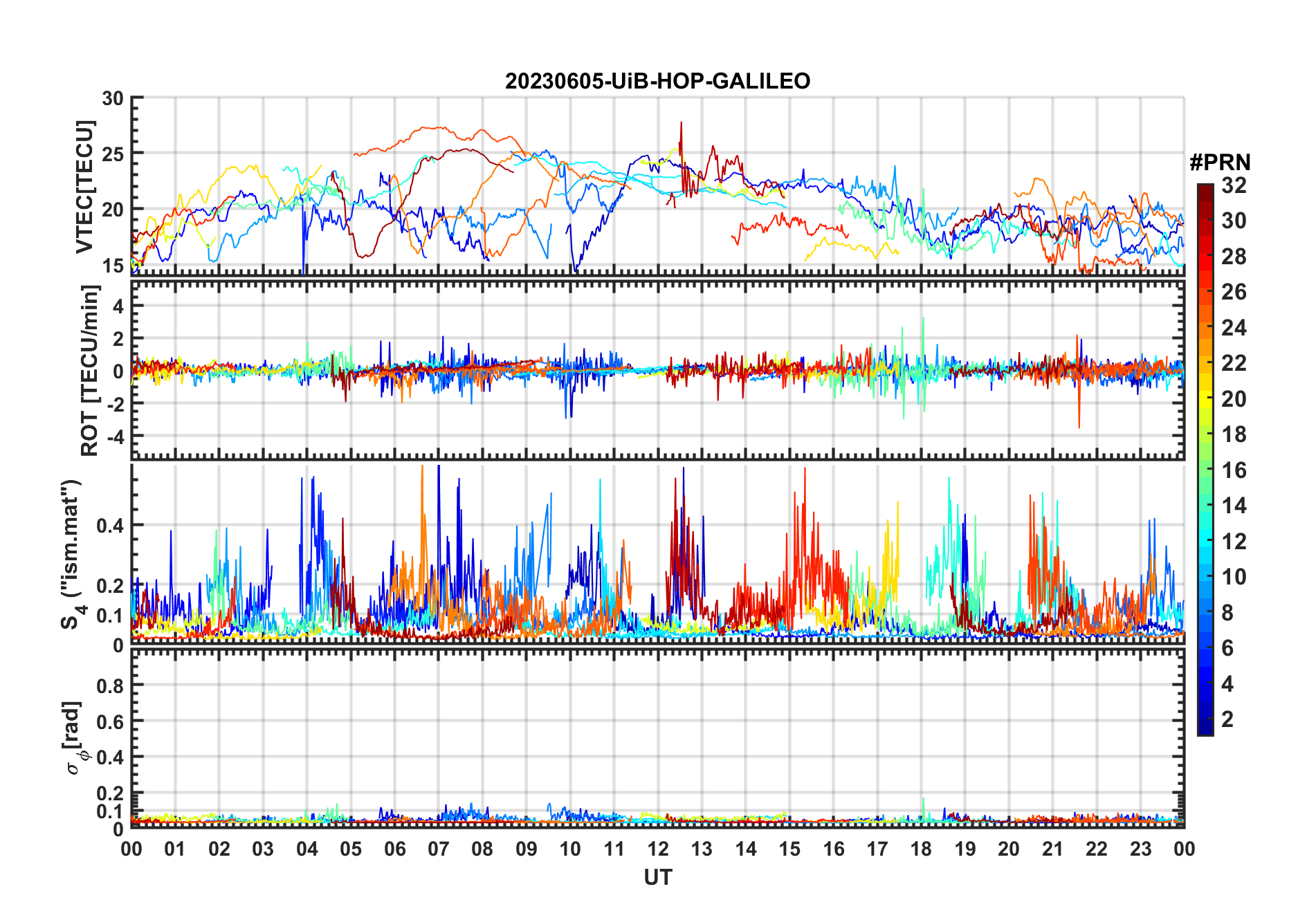Click the 12 tick label on the x-axis
Viewport: 1316px width, 920px height.
click(657, 849)
